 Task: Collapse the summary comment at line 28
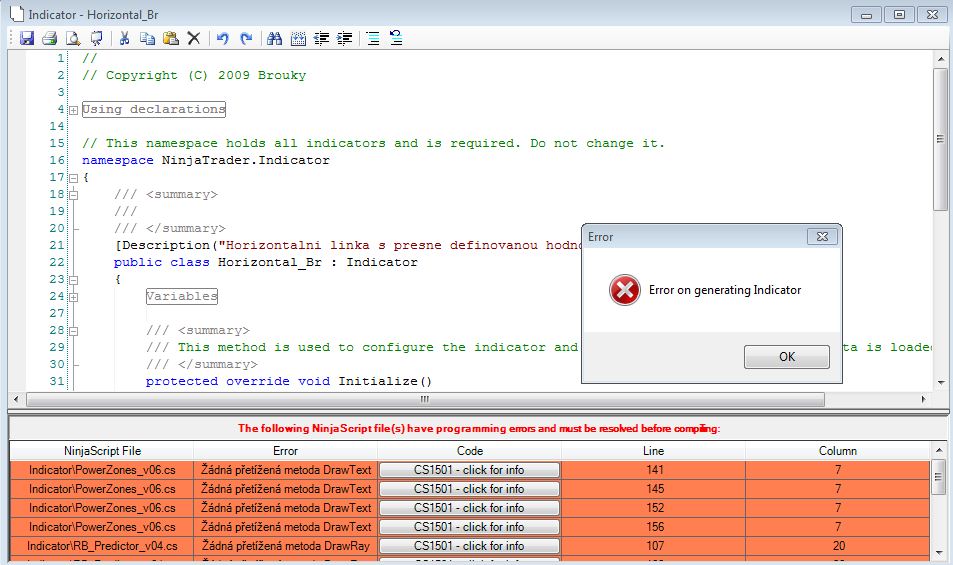pos(73,331)
